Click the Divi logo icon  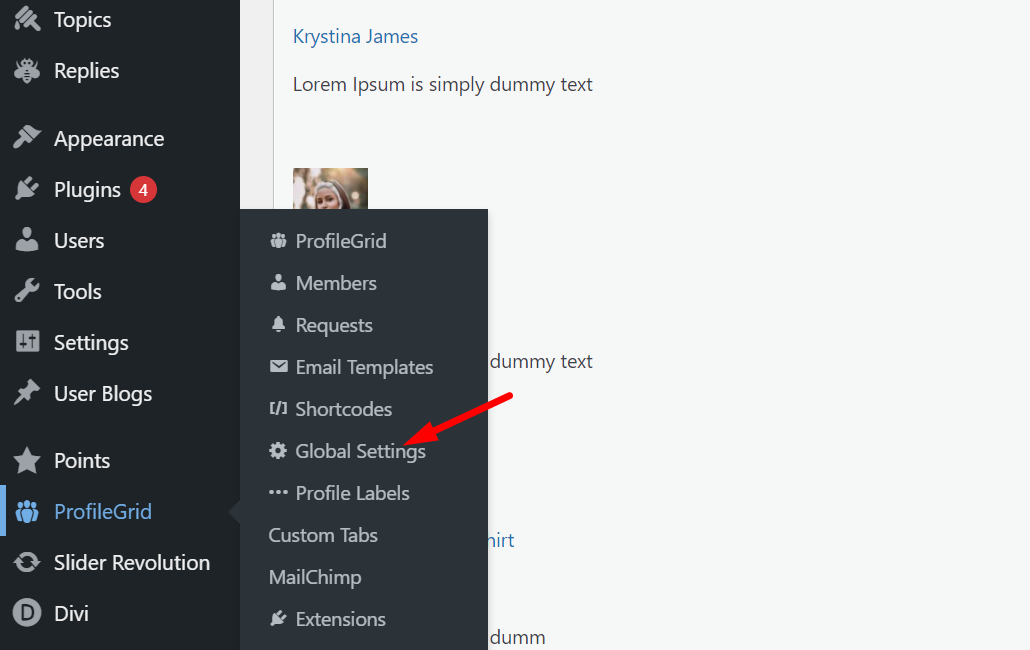[27, 613]
